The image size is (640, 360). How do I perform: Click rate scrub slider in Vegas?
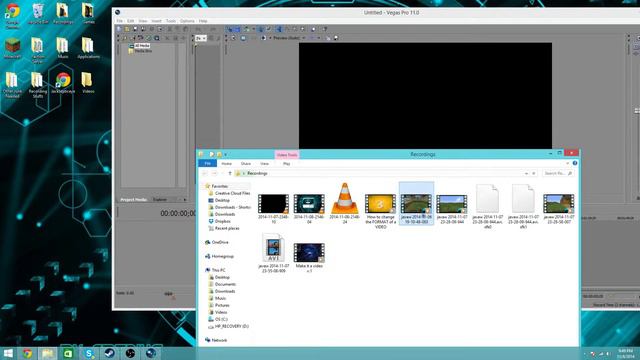click(x=169, y=293)
